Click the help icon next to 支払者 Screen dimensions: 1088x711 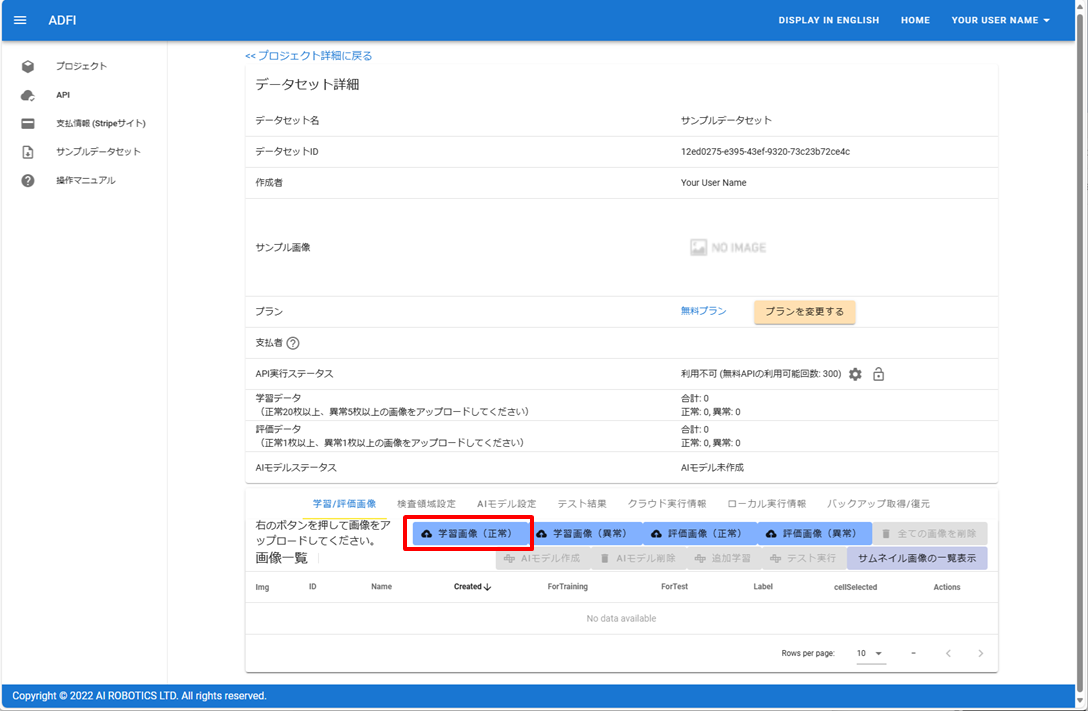click(293, 343)
